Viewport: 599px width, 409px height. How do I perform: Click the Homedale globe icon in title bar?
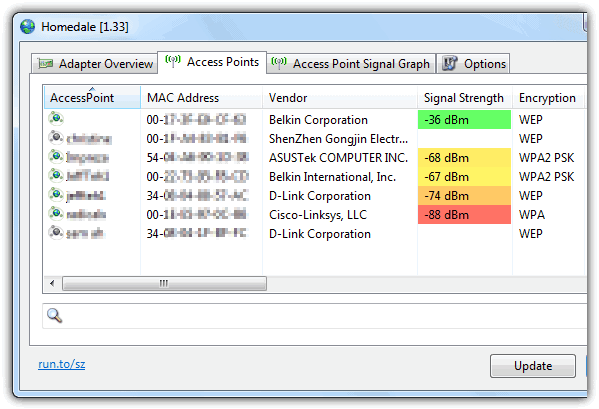coord(28,27)
